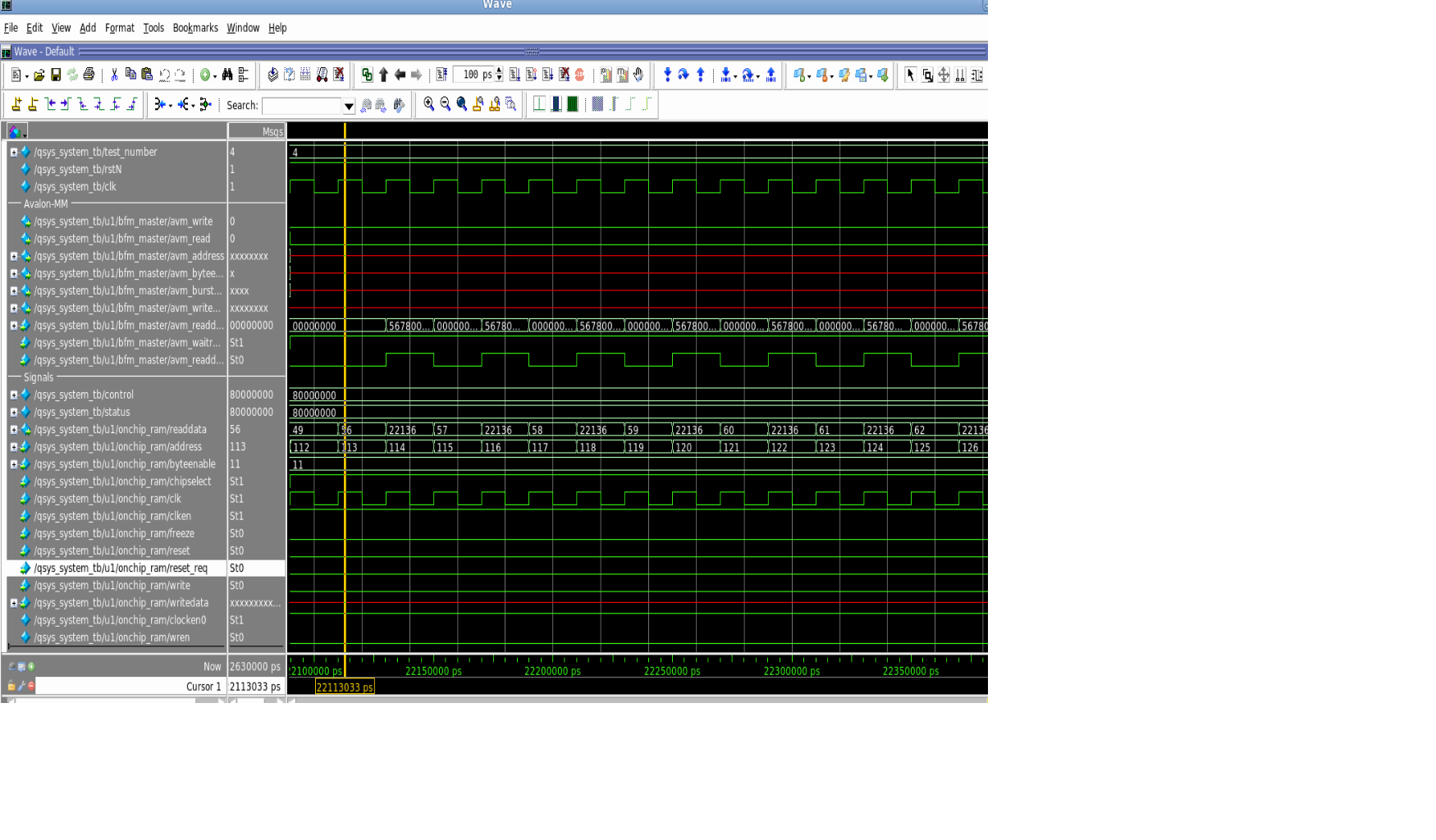Open the Bookmarks menu
The height and width of the screenshot is (840, 1436).
click(x=195, y=28)
